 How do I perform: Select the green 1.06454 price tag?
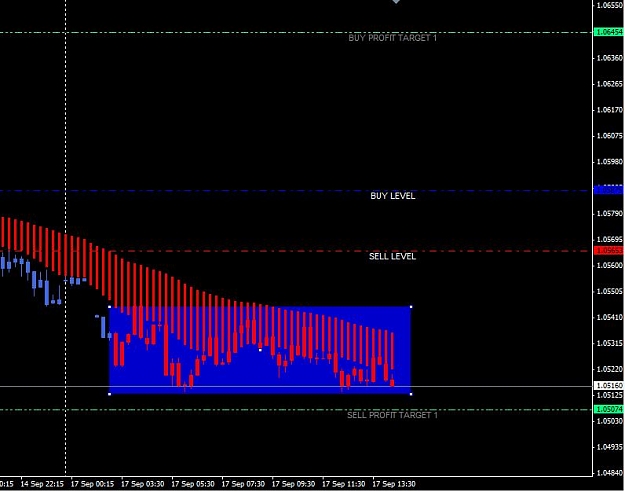(x=609, y=32)
